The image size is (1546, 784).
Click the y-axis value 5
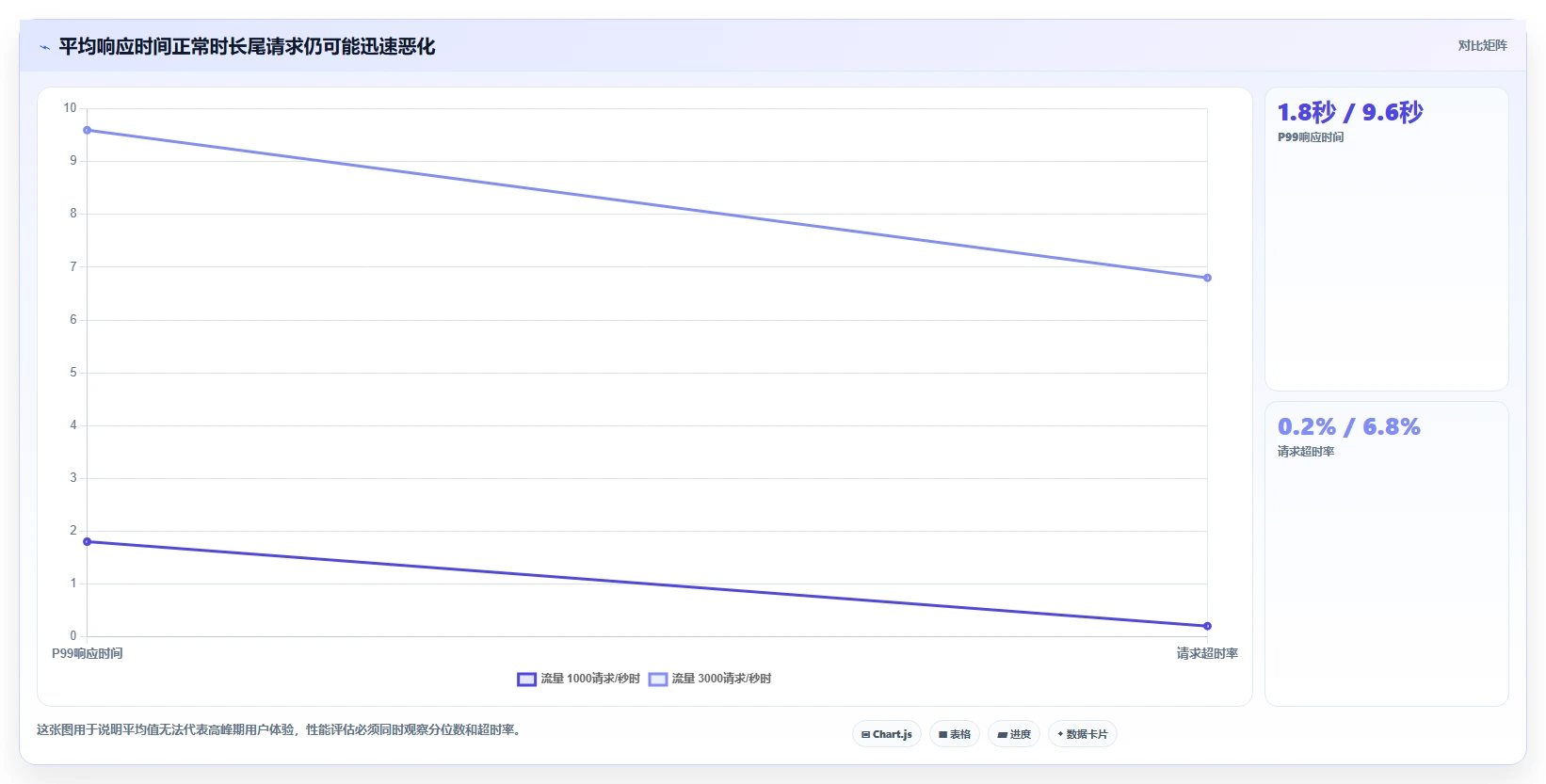click(73, 373)
